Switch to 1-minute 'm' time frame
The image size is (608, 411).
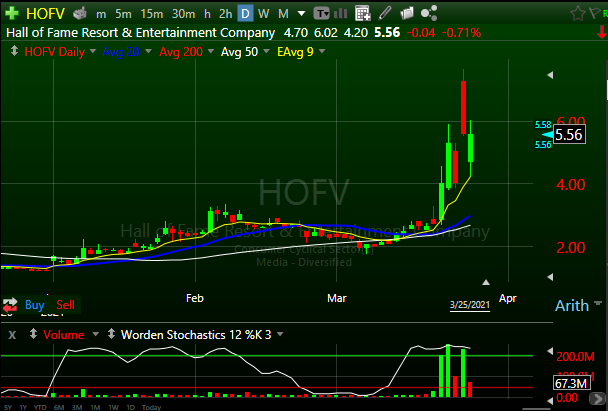tap(101, 14)
